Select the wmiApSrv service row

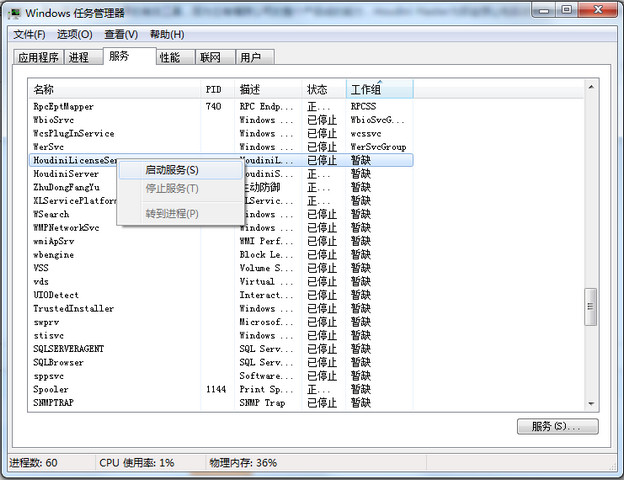[x=221, y=241]
